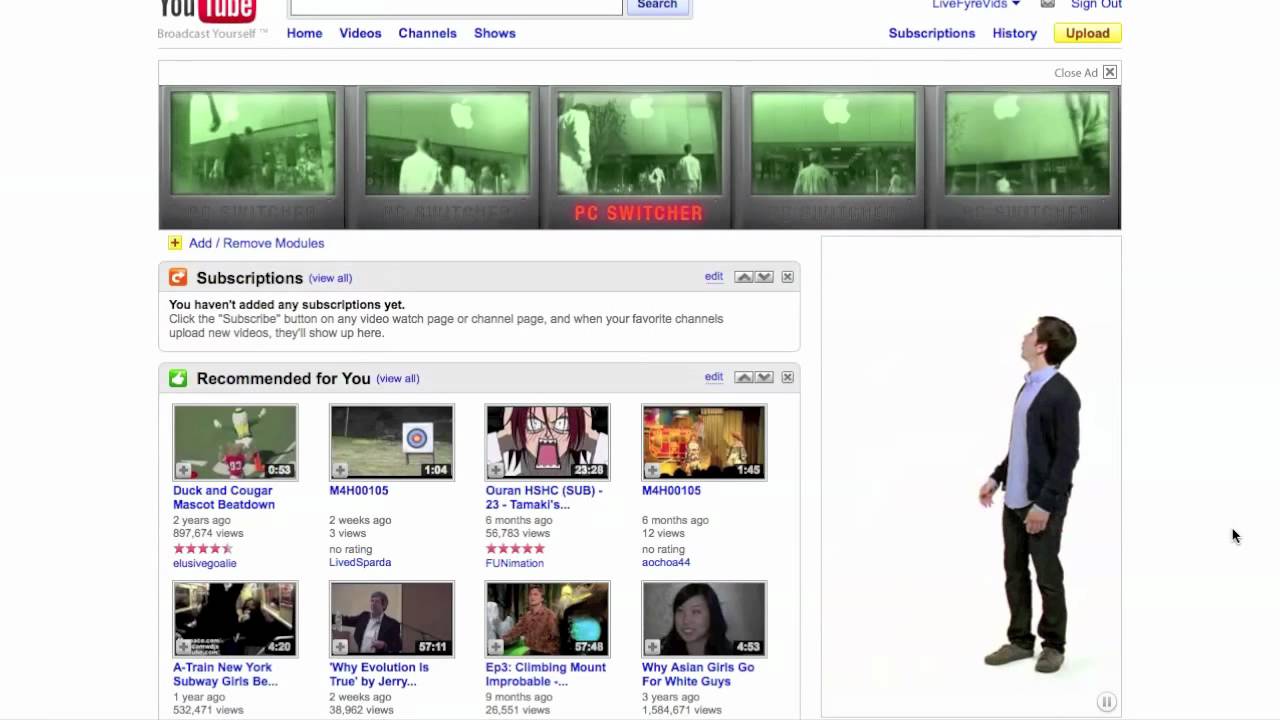Add the 1:45 M4H00105 video to queue
This screenshot has height=720, width=1280.
tap(652, 470)
